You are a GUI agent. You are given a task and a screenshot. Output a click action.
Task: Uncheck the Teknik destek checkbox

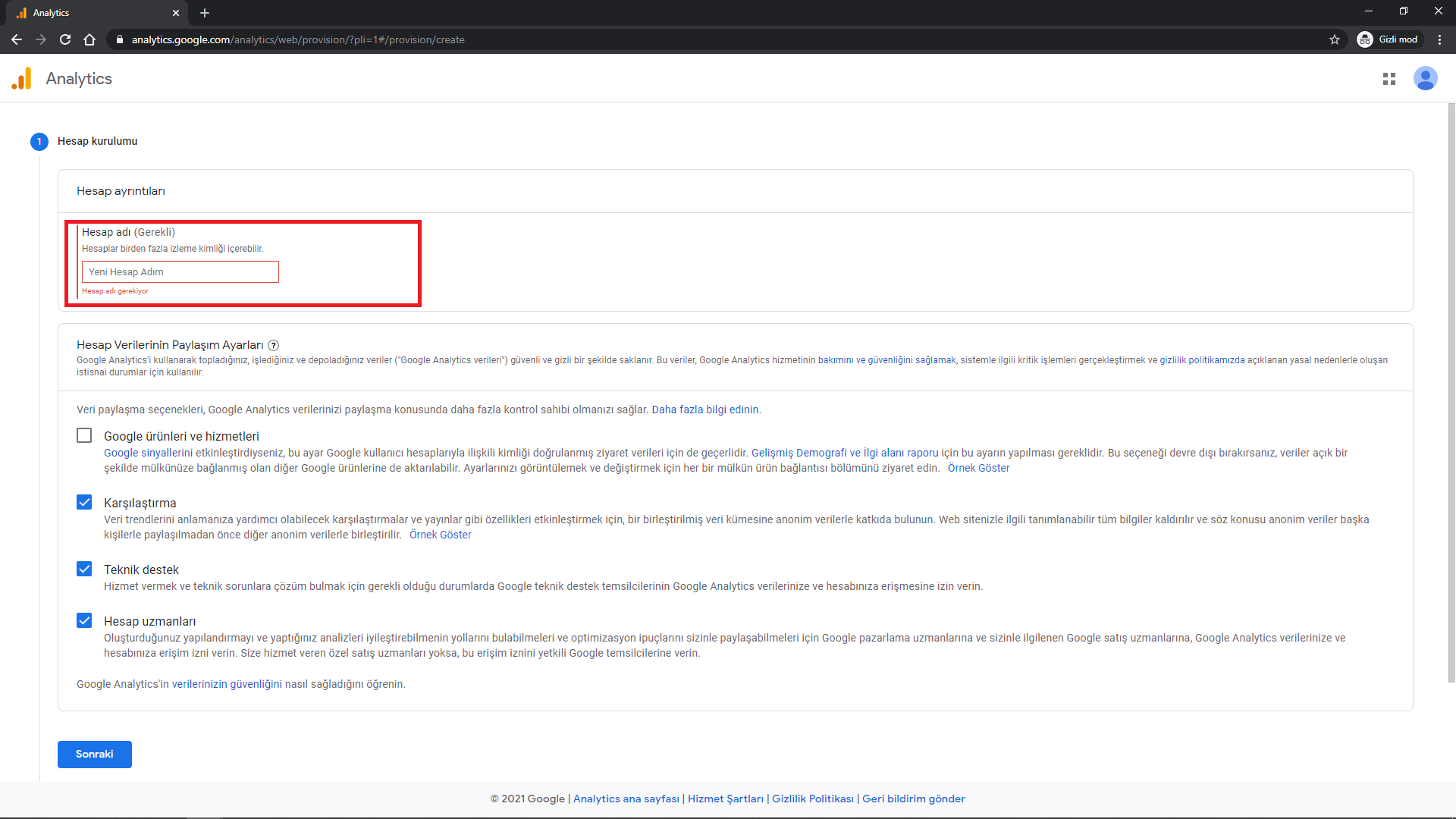(84, 569)
